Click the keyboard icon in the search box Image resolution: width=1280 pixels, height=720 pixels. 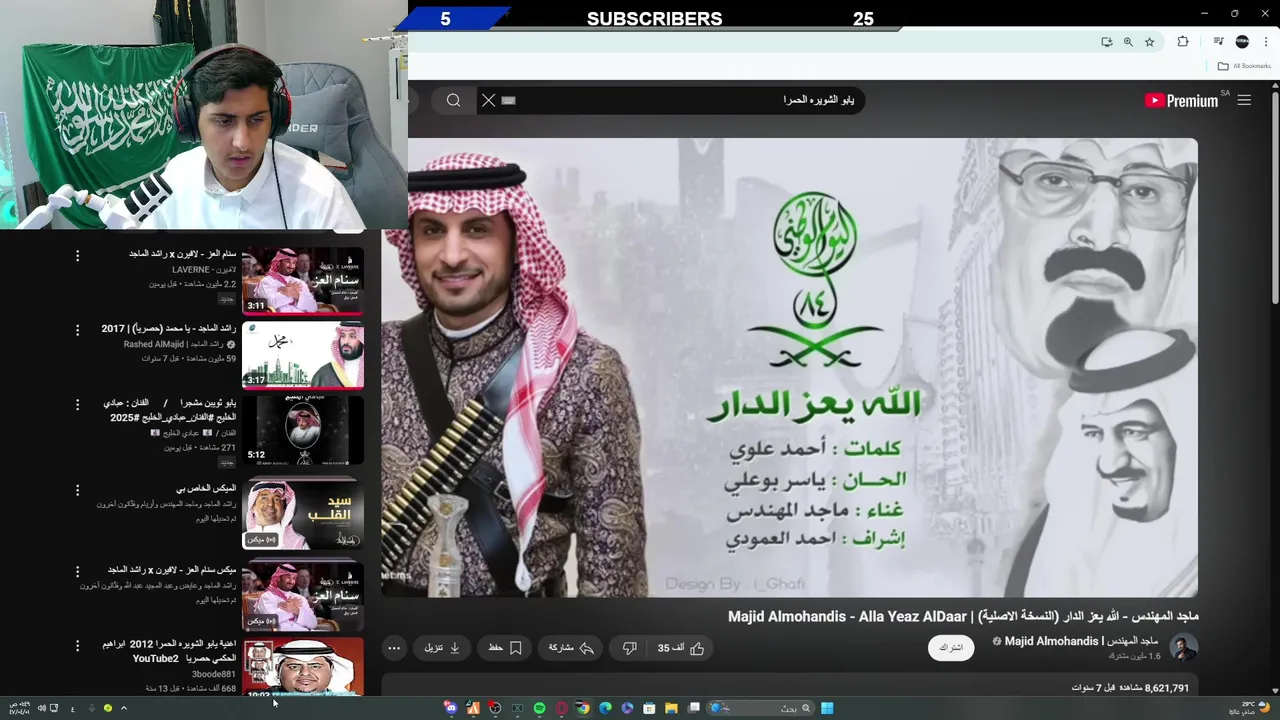(x=508, y=100)
